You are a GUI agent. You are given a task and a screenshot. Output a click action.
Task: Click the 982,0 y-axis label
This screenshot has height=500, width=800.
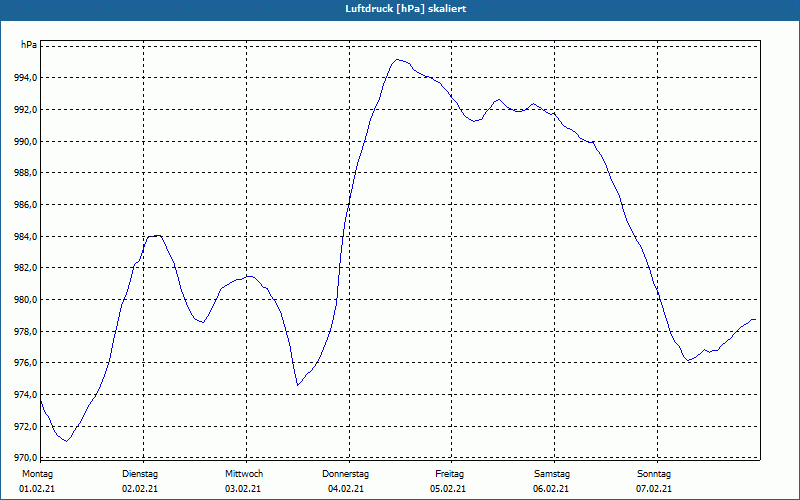pos(26,268)
